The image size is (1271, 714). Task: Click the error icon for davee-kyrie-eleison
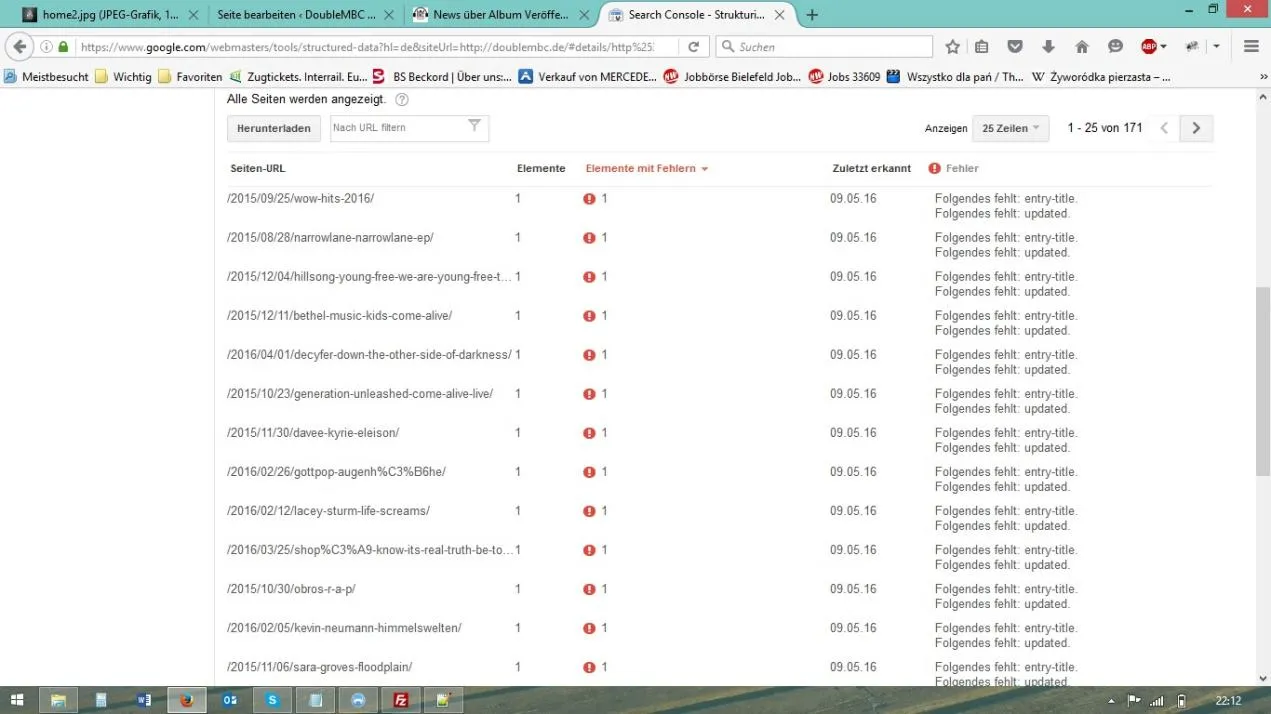589,433
